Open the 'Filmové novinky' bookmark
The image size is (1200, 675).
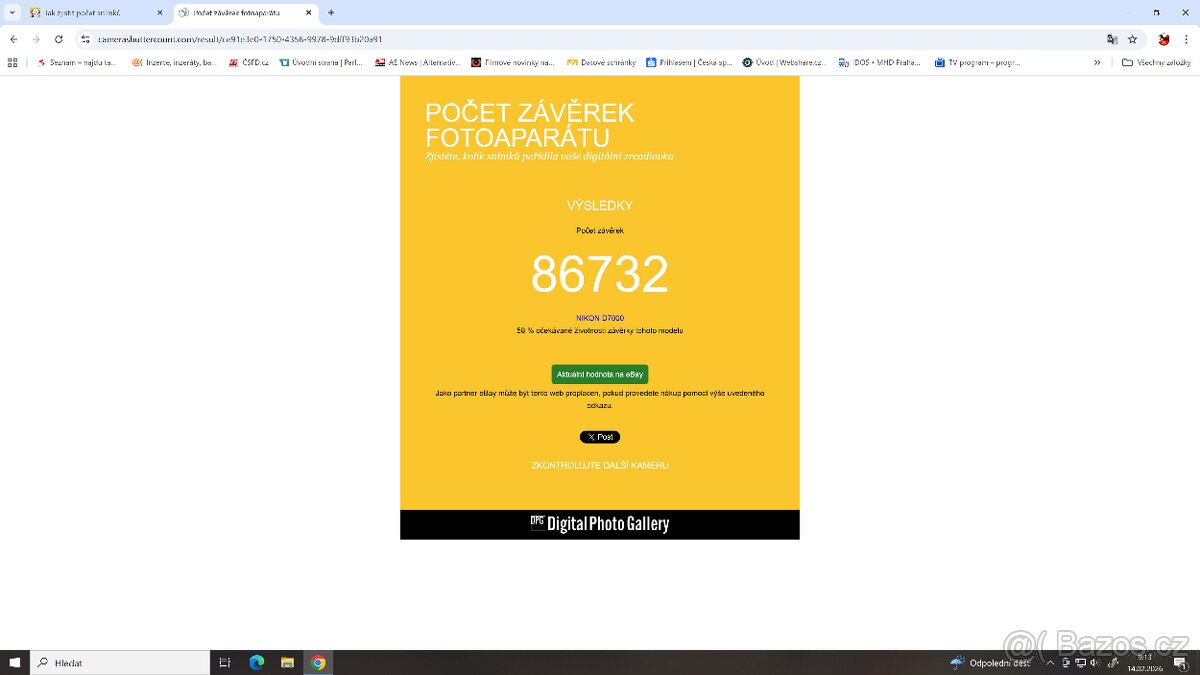[x=513, y=62]
